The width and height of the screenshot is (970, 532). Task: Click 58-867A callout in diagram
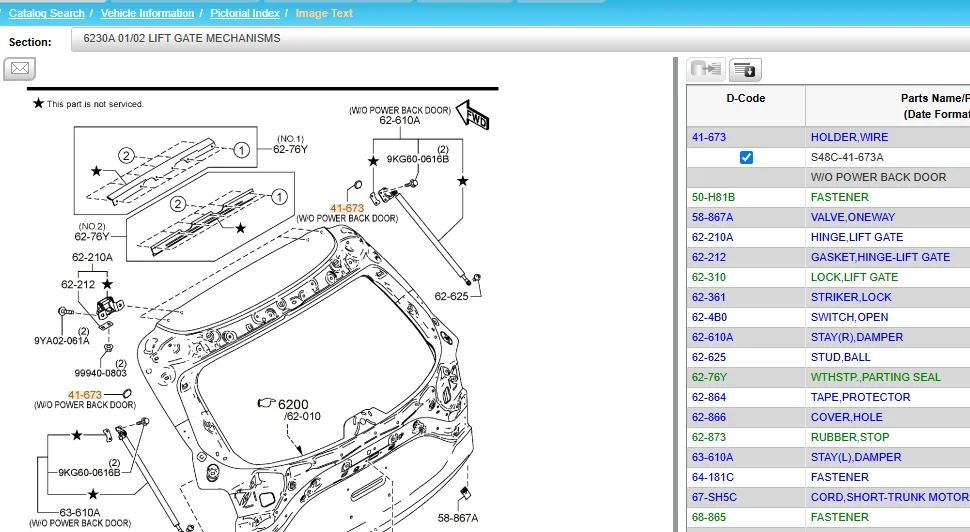point(458,518)
